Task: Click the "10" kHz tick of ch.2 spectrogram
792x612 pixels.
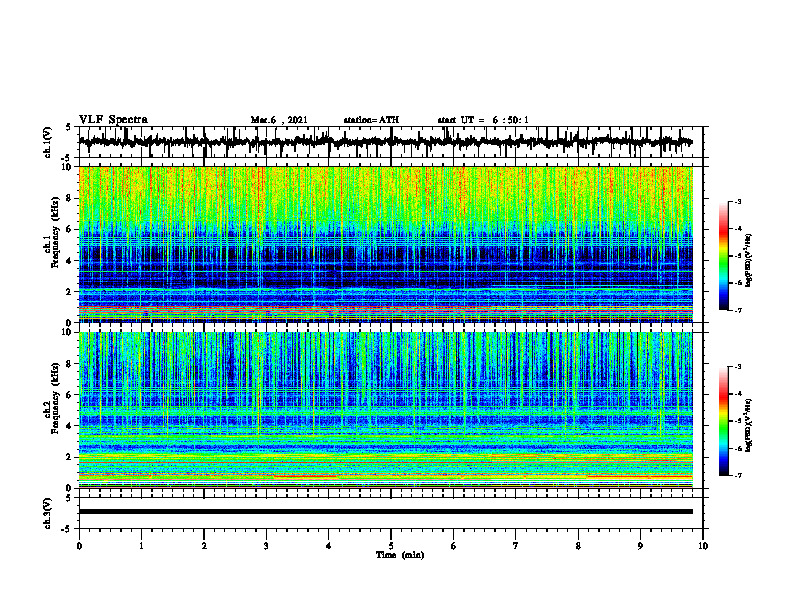Action: pos(69,332)
